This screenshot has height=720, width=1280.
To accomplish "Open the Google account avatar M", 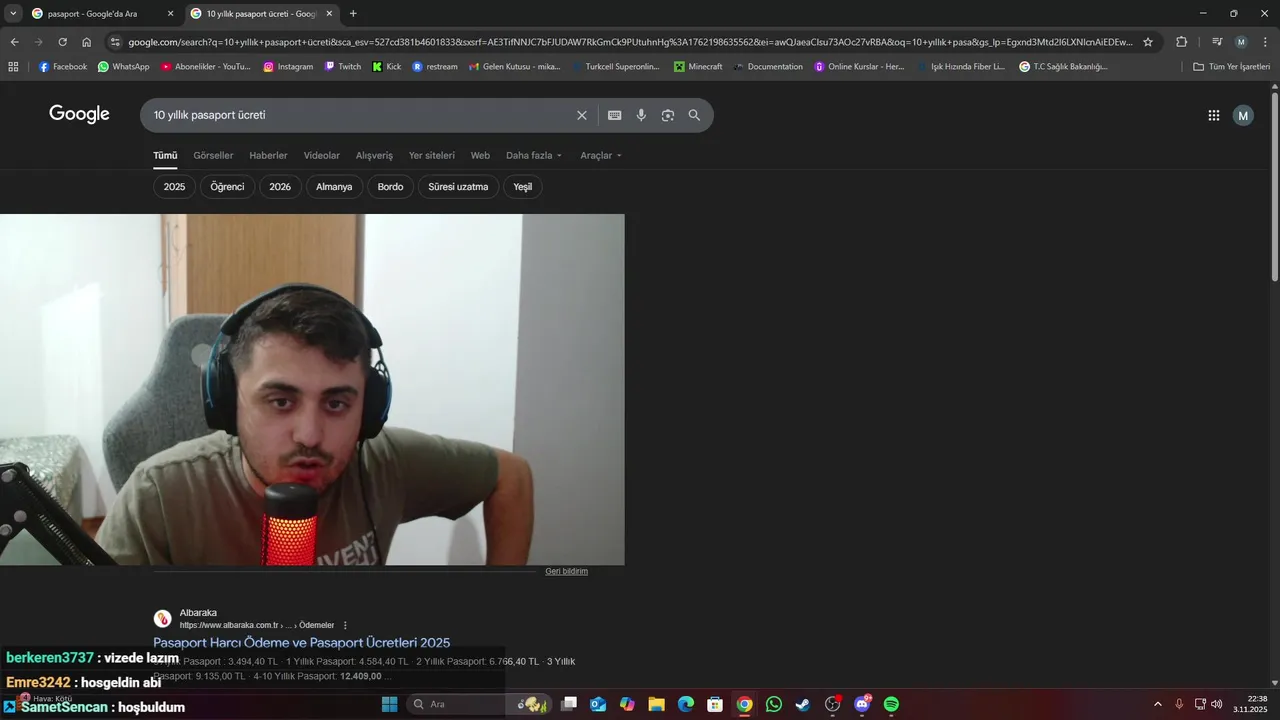I will pyautogui.click(x=1243, y=115).
